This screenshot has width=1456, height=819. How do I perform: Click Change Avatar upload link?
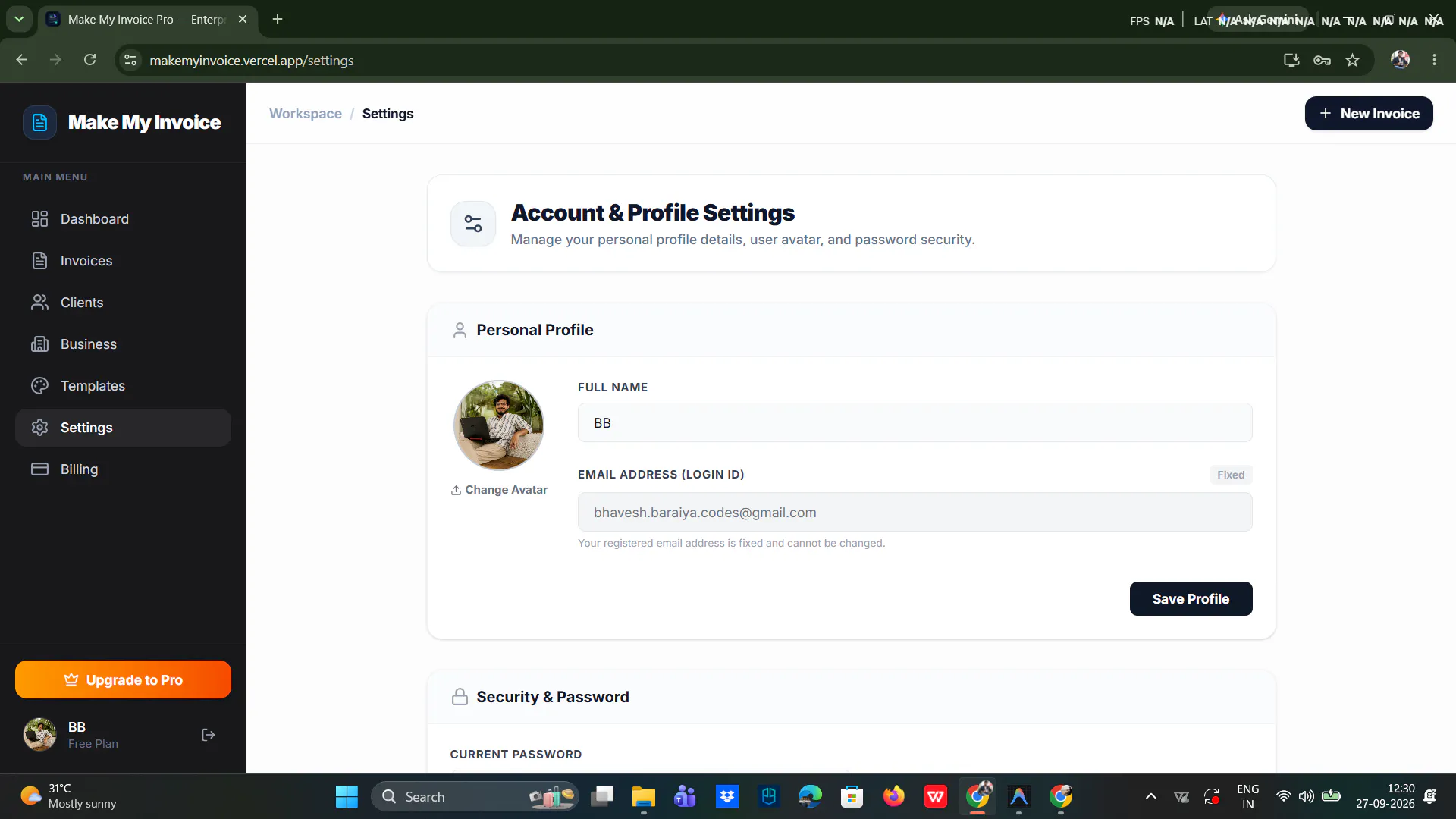pyautogui.click(x=499, y=490)
